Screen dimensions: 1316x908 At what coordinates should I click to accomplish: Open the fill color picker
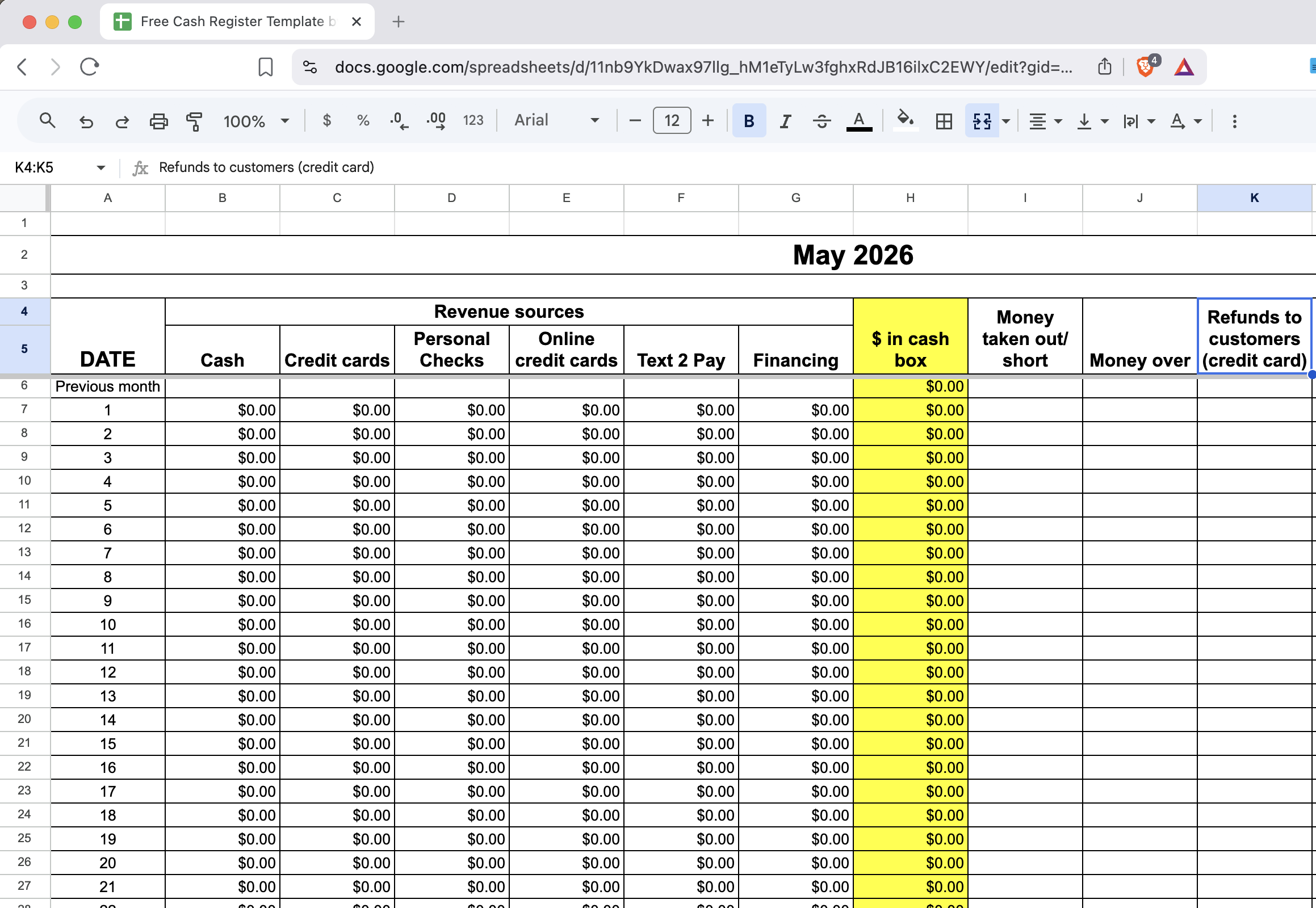click(x=905, y=121)
